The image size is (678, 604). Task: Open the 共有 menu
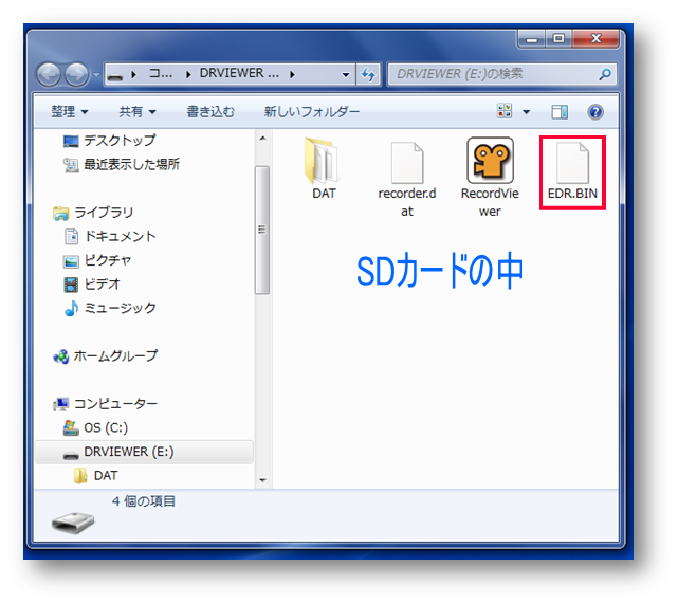[x=138, y=112]
